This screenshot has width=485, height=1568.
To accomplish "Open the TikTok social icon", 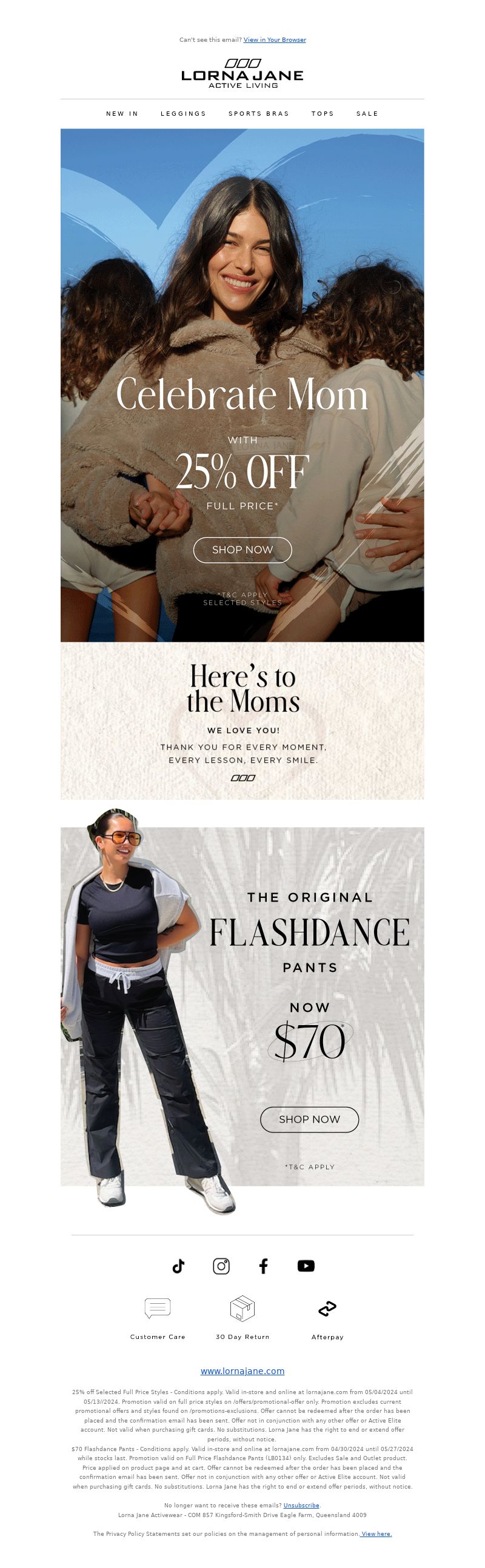I will click(x=178, y=1266).
